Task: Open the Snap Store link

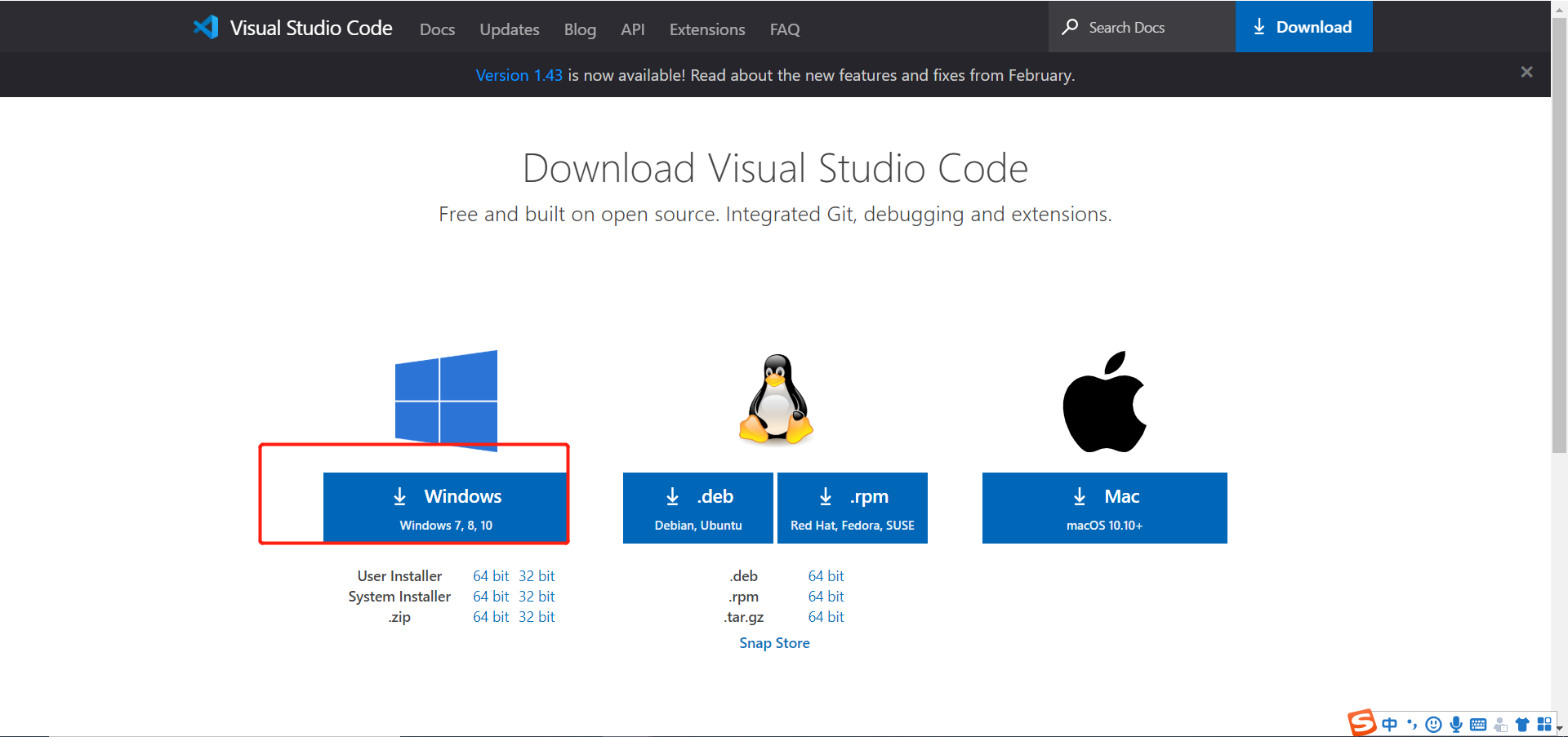Action: pyautogui.click(x=774, y=643)
